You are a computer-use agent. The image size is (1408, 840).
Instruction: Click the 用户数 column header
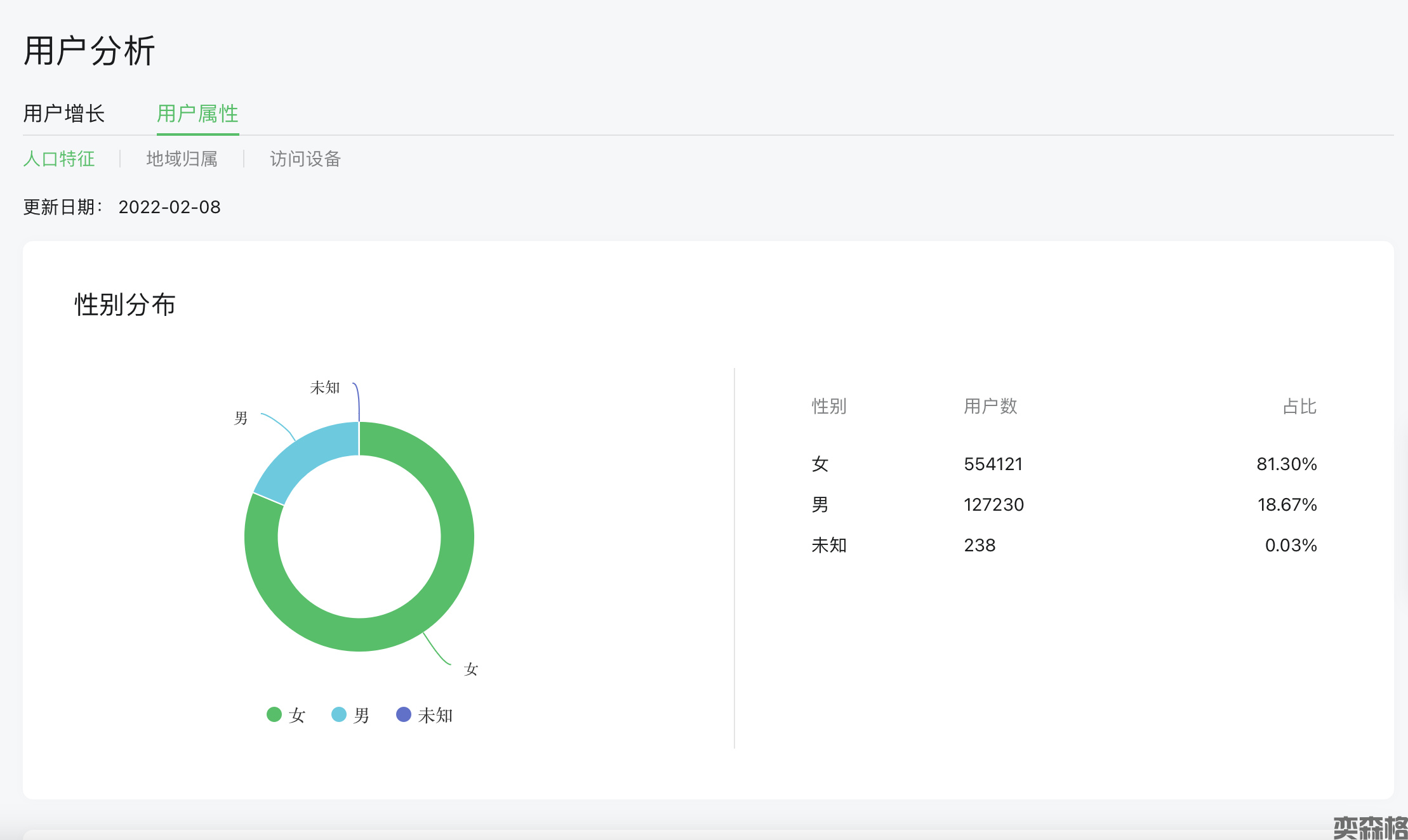tap(990, 407)
